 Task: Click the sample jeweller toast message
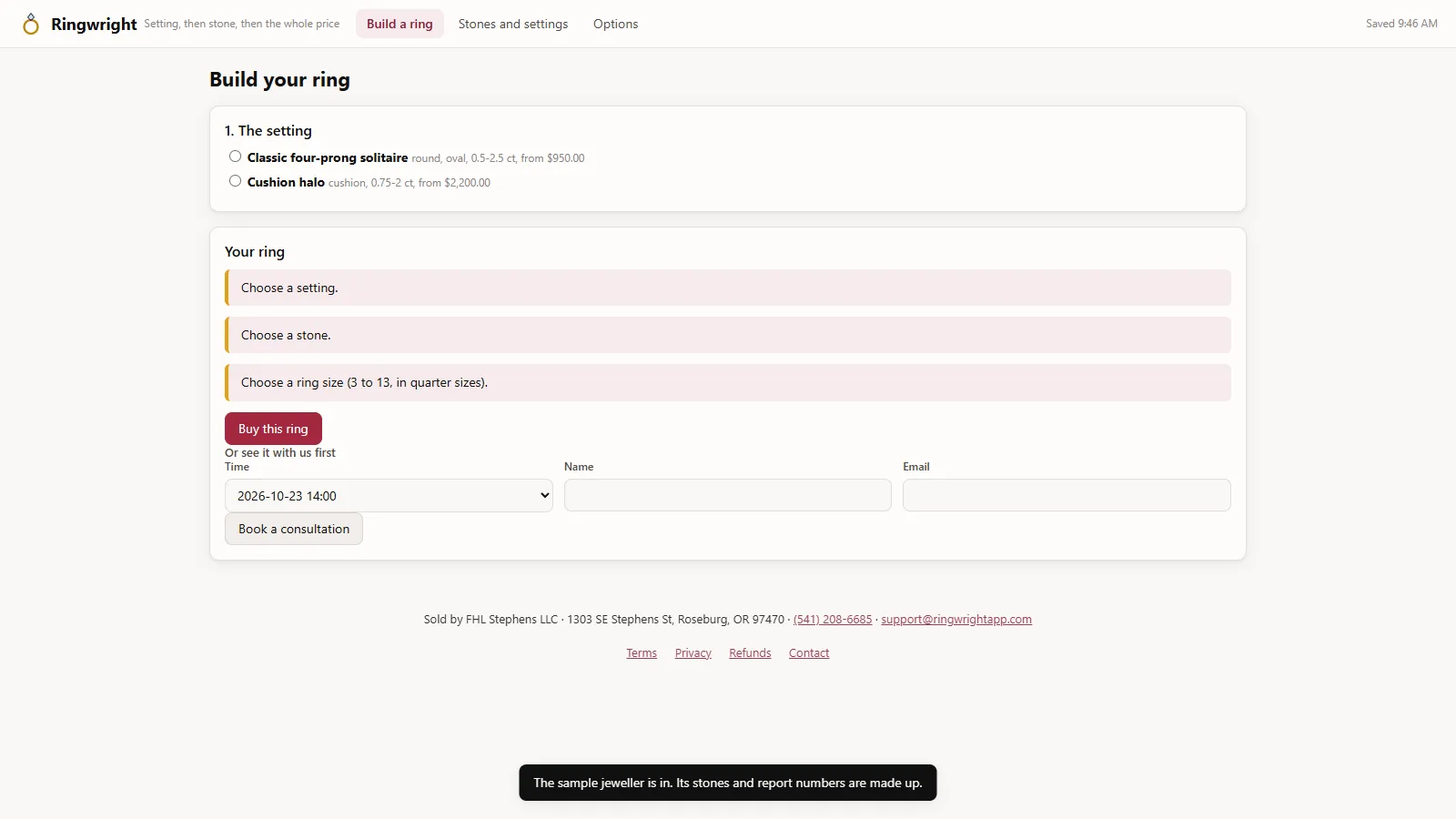tap(728, 783)
